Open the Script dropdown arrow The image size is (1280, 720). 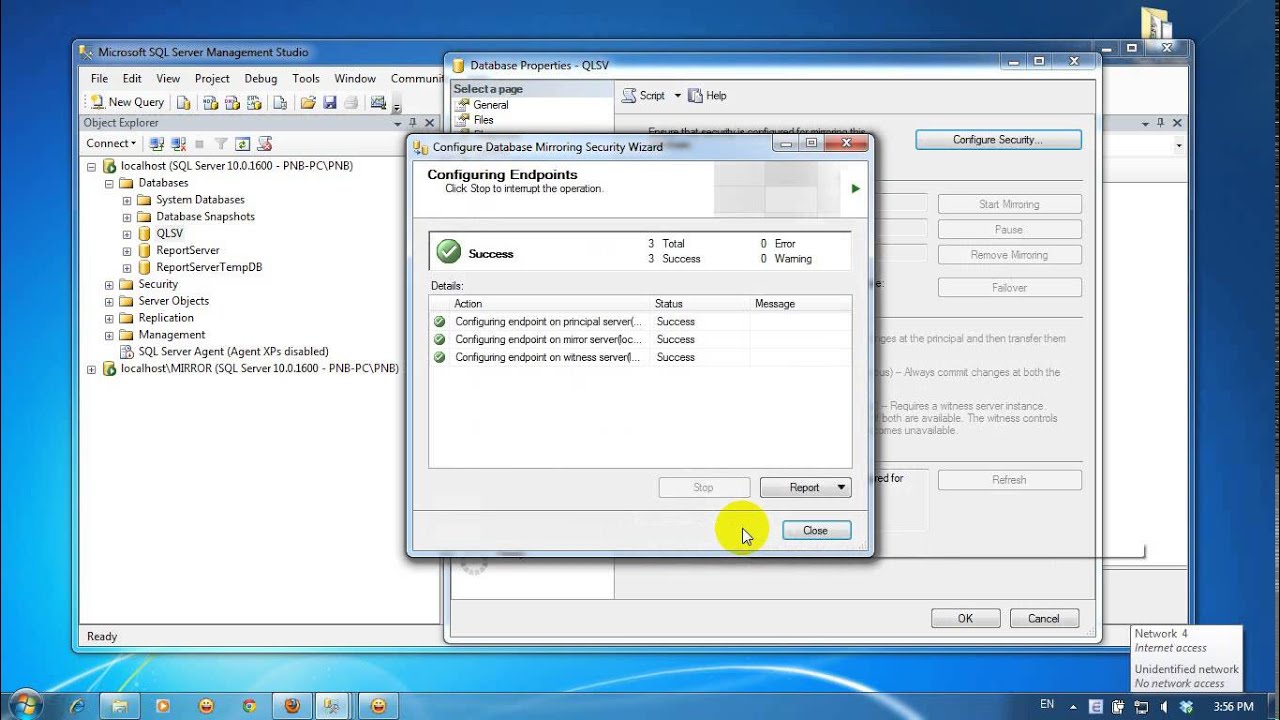point(677,96)
